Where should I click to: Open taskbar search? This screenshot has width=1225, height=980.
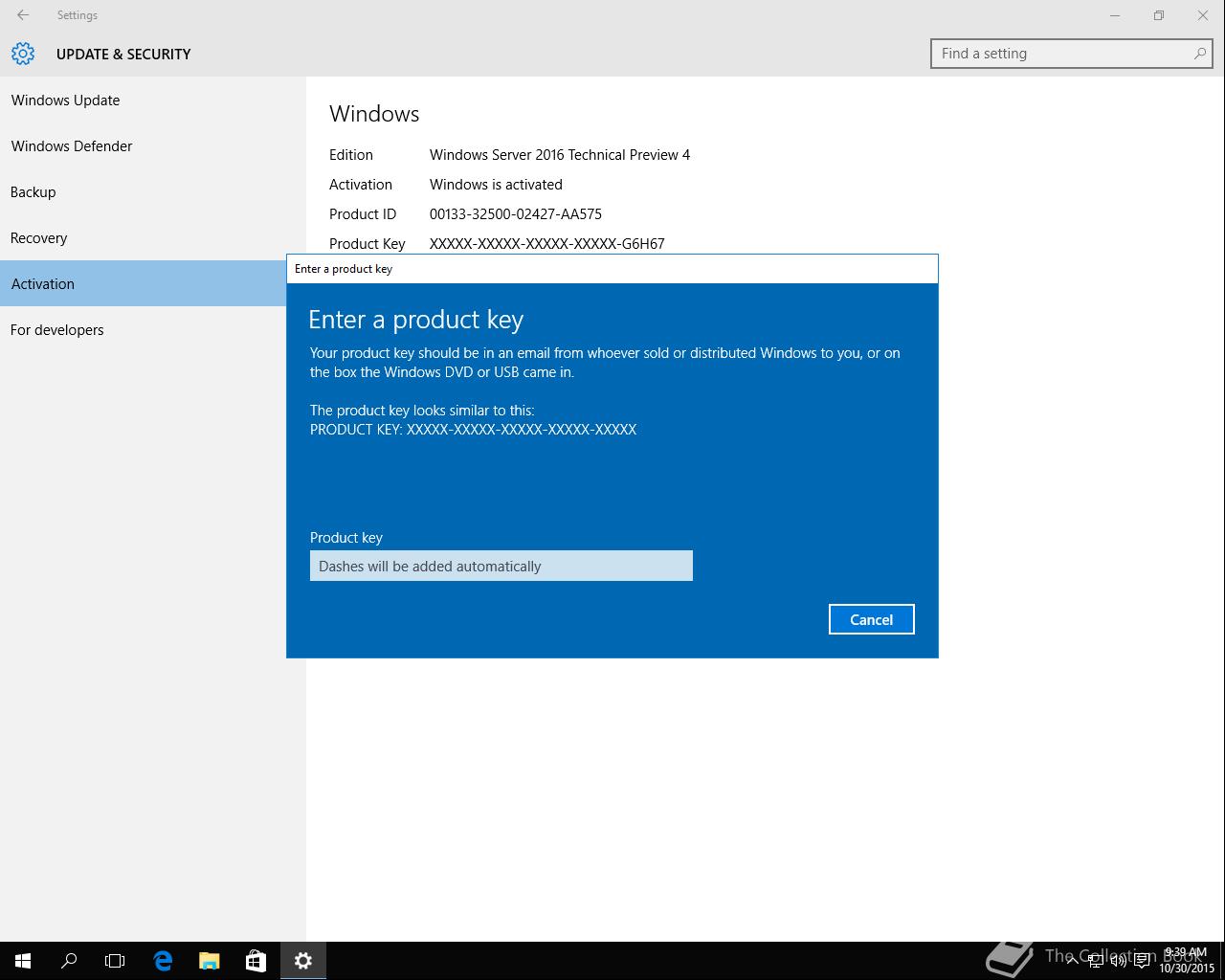(x=69, y=961)
